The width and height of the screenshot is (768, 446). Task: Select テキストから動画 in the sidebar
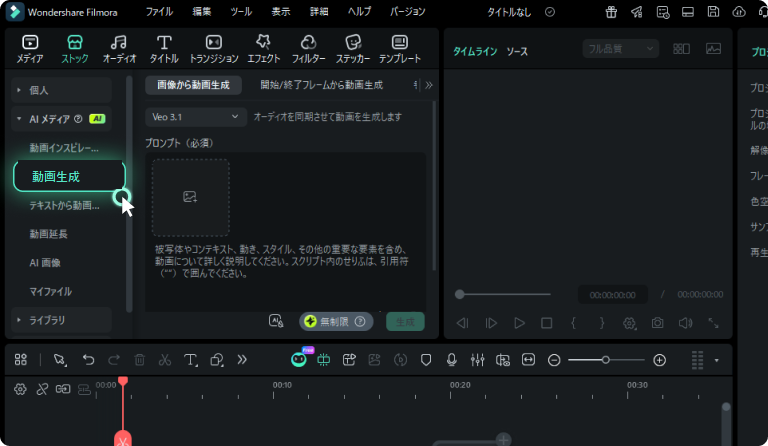64,206
